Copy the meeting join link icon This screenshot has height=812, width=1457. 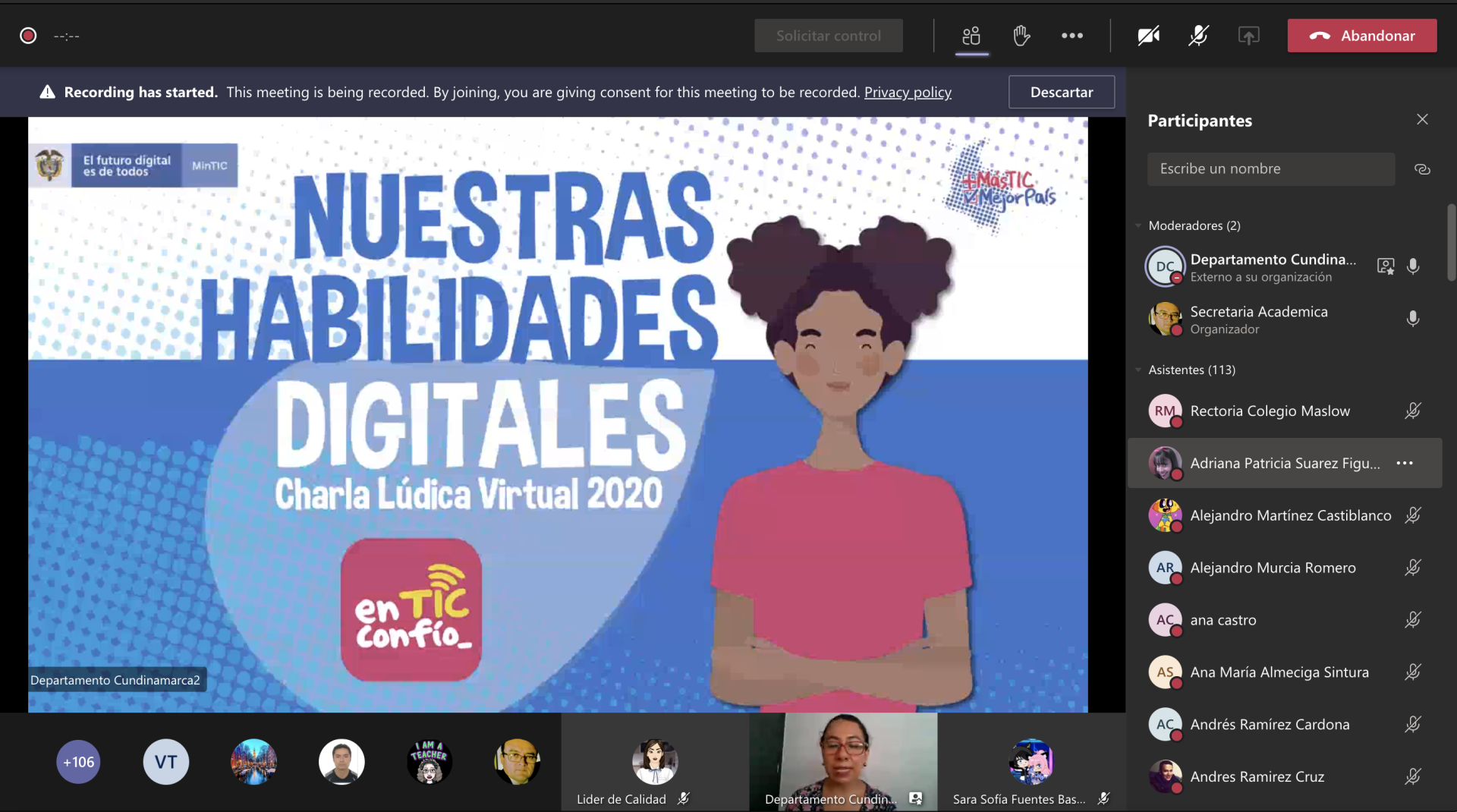pyautogui.click(x=1422, y=169)
